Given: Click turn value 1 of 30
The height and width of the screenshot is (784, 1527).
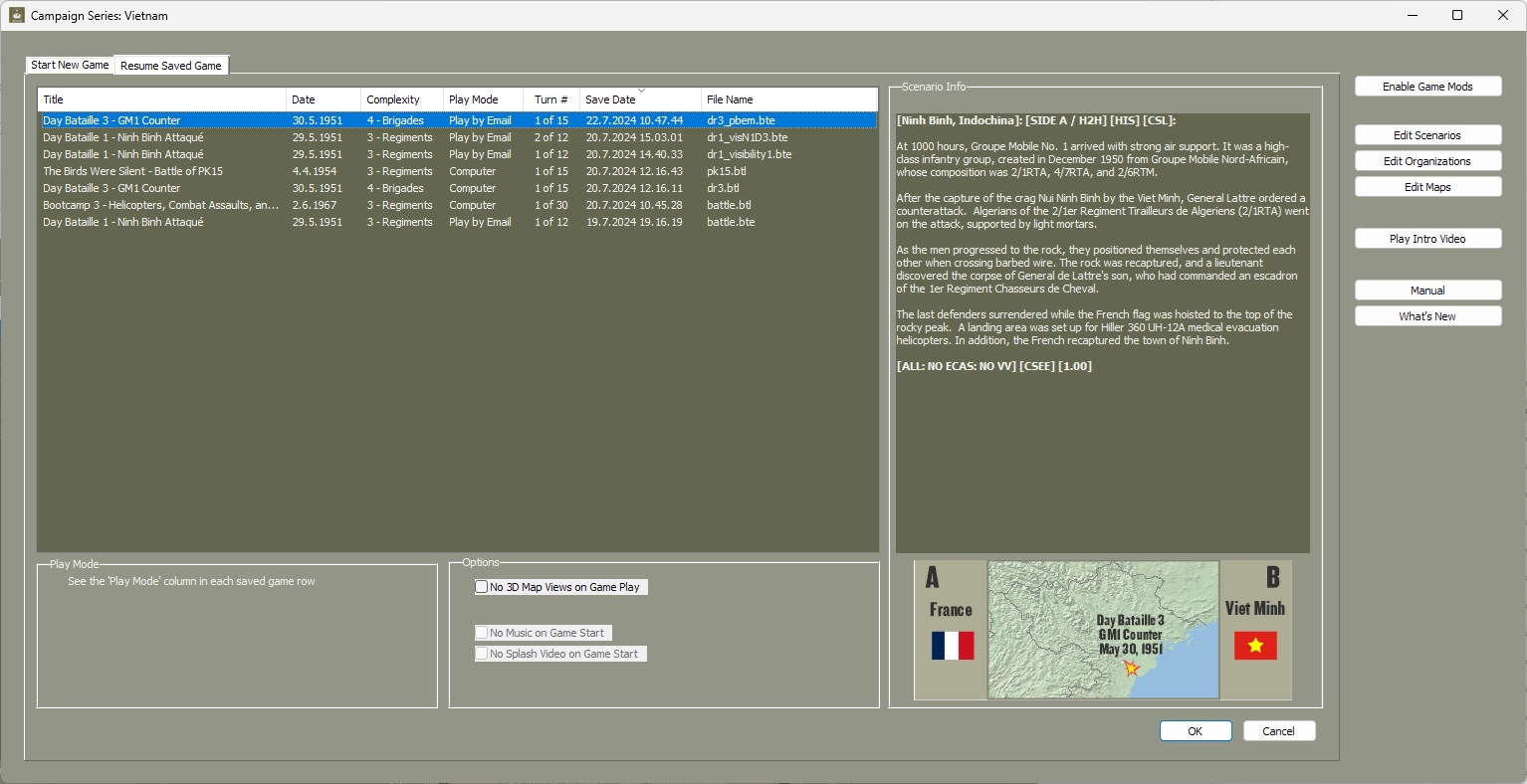Looking at the screenshot, I should (551, 205).
